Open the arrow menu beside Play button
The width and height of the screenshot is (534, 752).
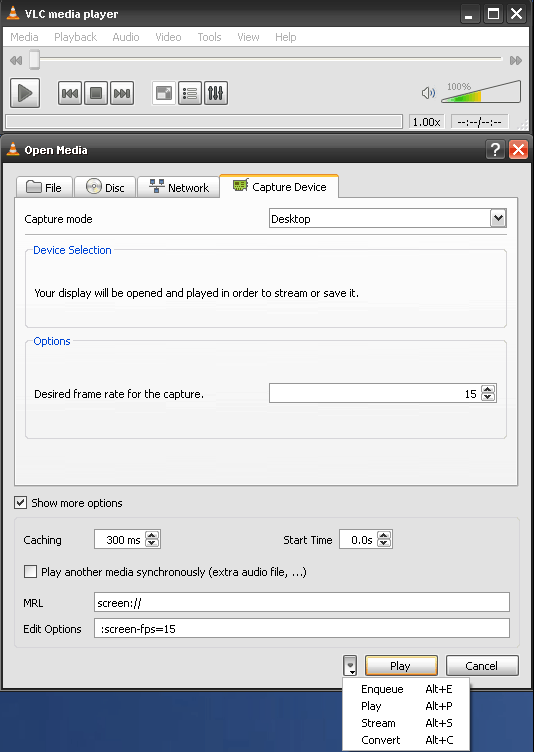[350, 666]
